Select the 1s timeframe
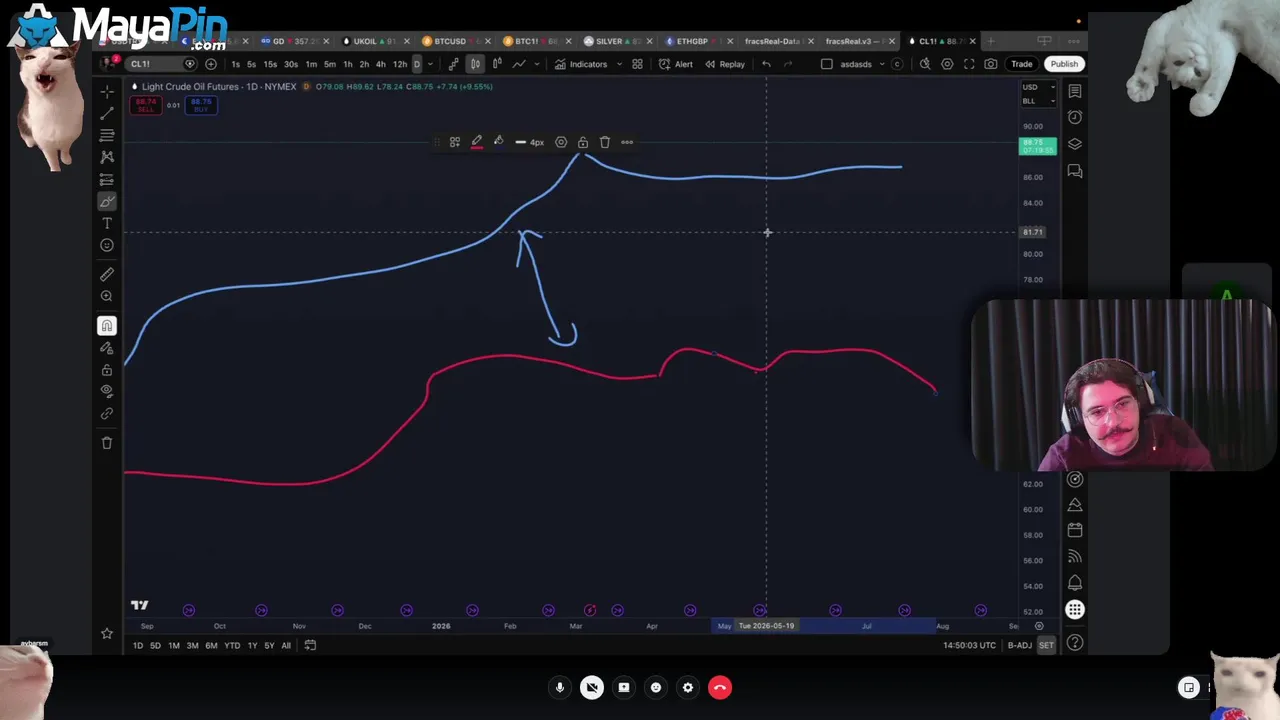This screenshot has height=720, width=1280. (236, 64)
